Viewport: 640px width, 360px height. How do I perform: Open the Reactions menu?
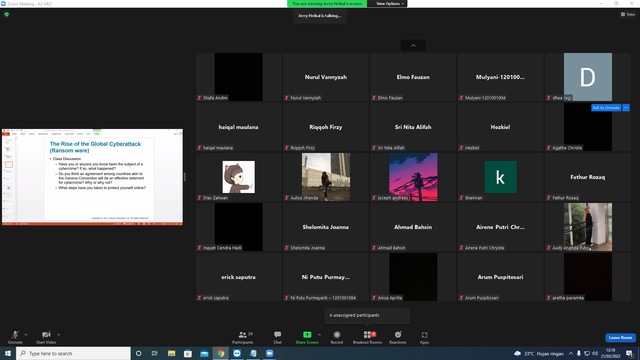click(x=398, y=337)
